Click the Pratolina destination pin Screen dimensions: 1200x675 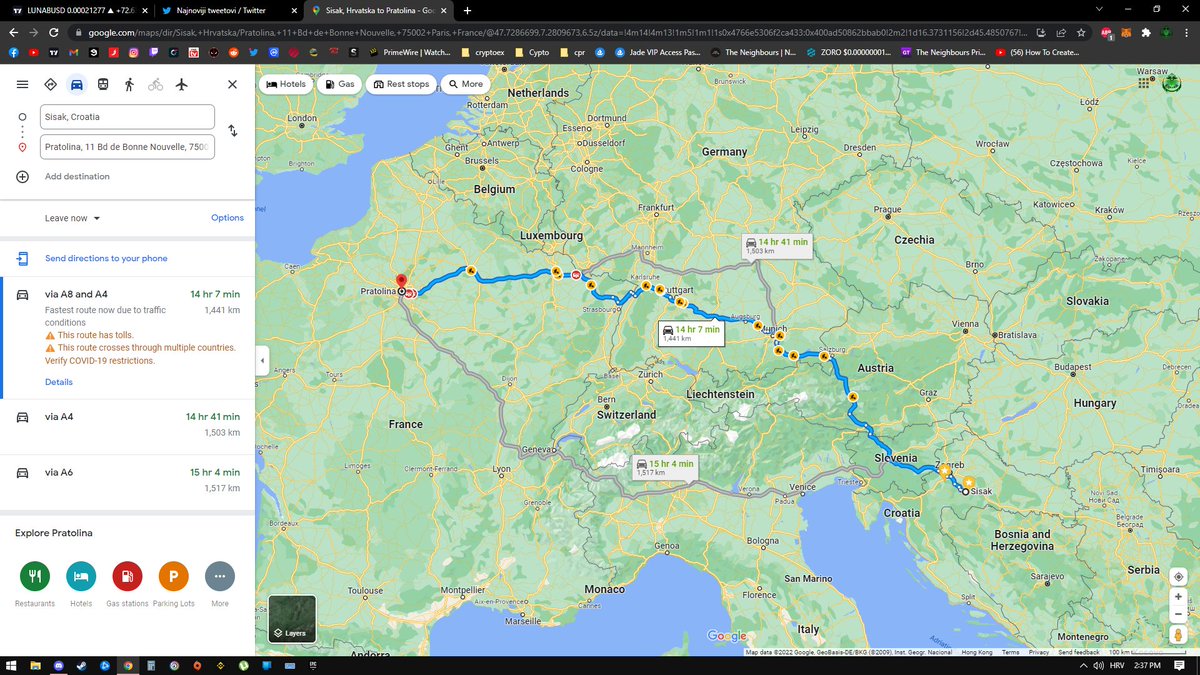[x=400, y=283]
